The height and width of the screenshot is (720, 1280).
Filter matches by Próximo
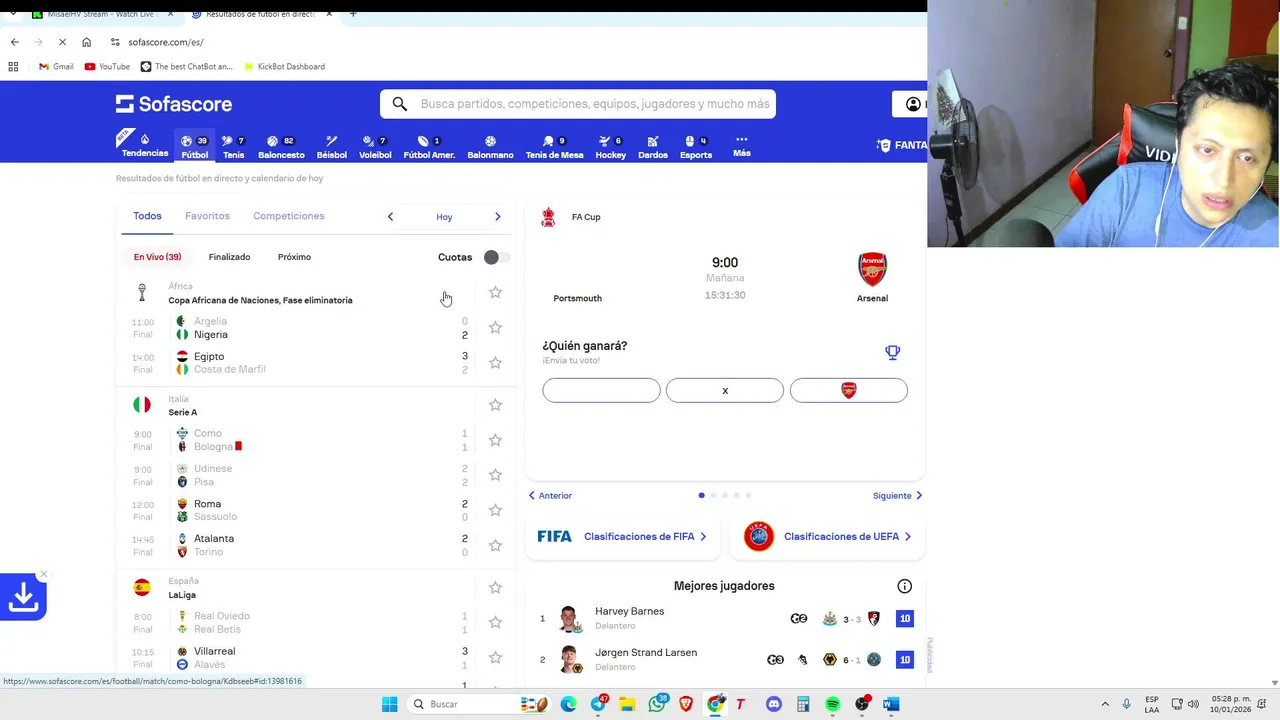tap(294, 257)
